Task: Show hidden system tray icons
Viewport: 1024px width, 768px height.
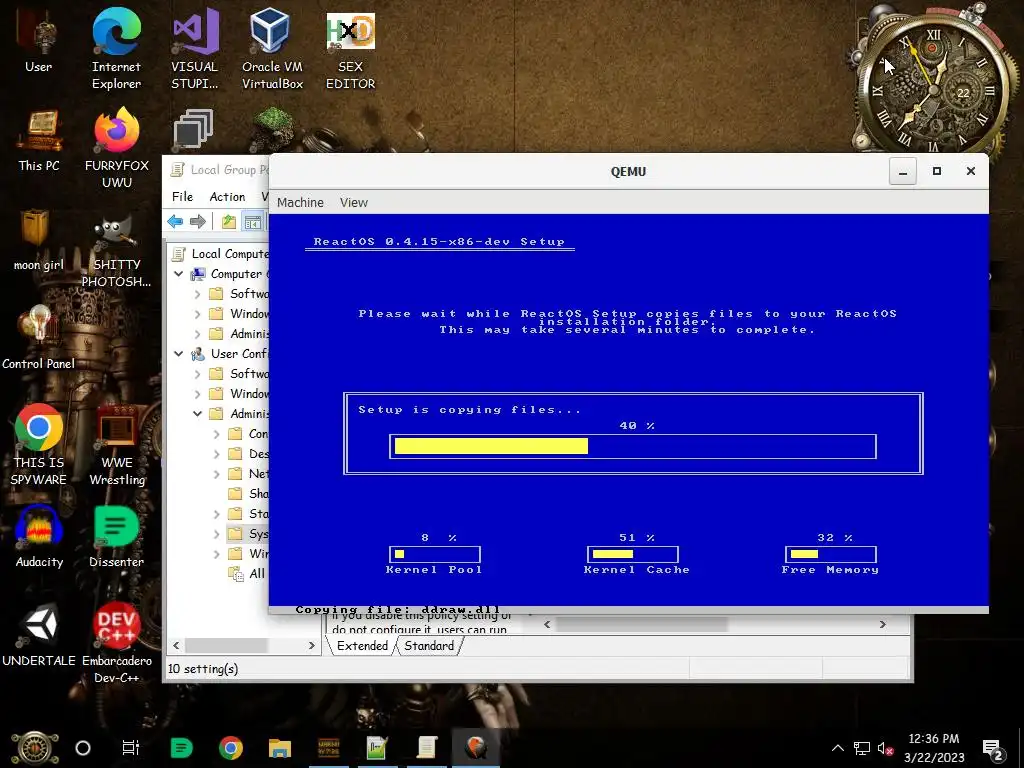Action: [838, 748]
